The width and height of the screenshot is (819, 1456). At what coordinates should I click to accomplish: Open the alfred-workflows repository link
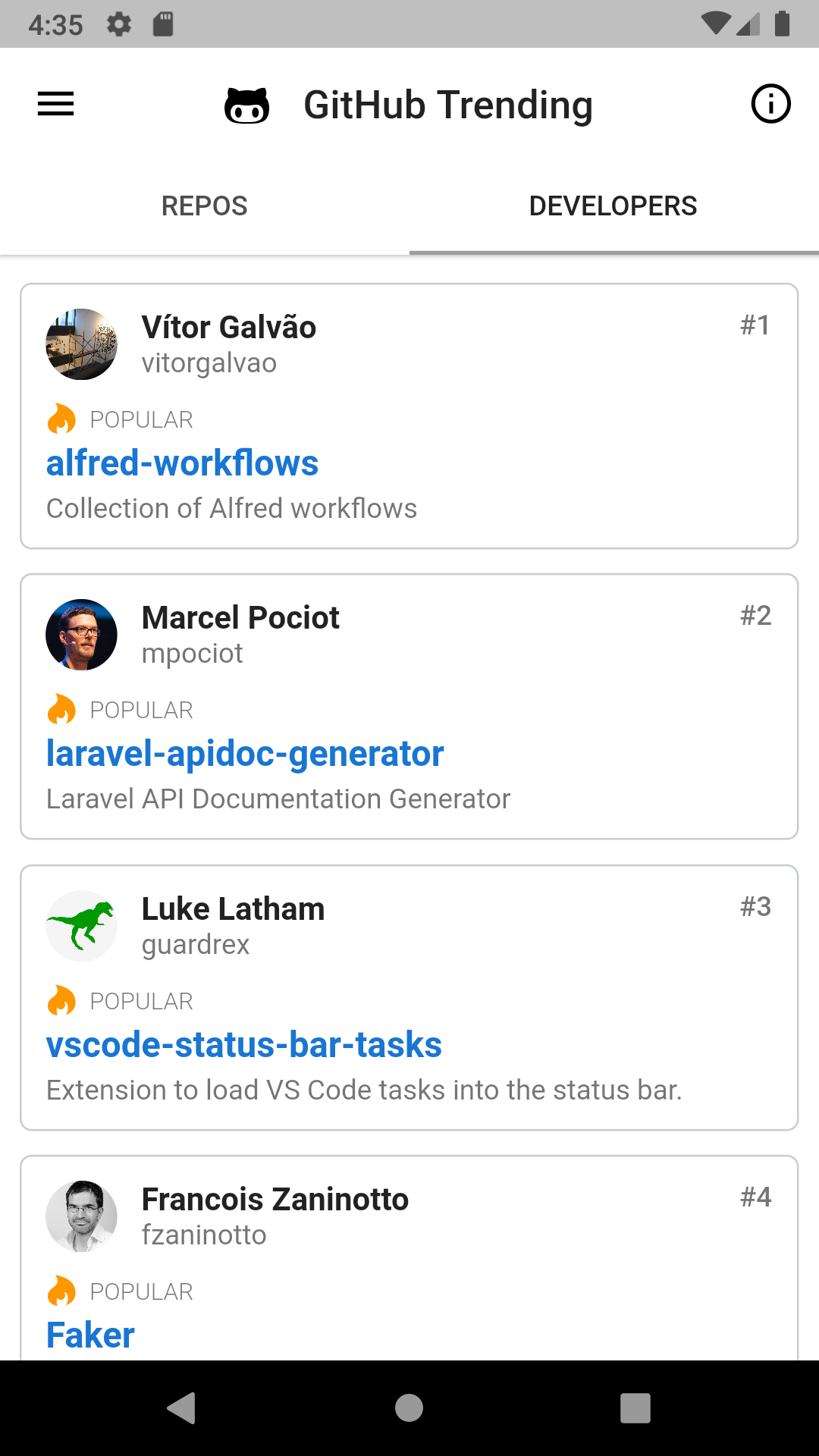point(182,463)
